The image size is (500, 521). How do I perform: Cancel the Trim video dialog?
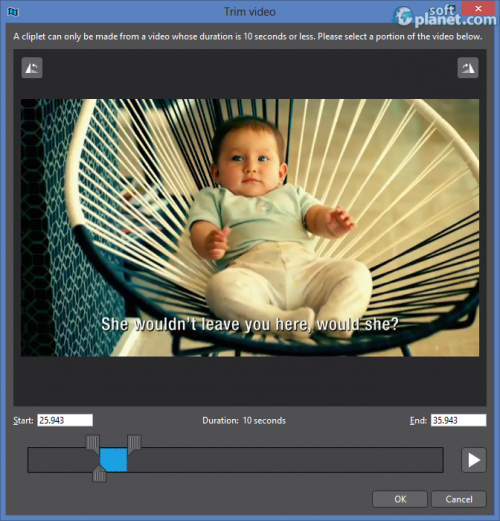pos(459,499)
